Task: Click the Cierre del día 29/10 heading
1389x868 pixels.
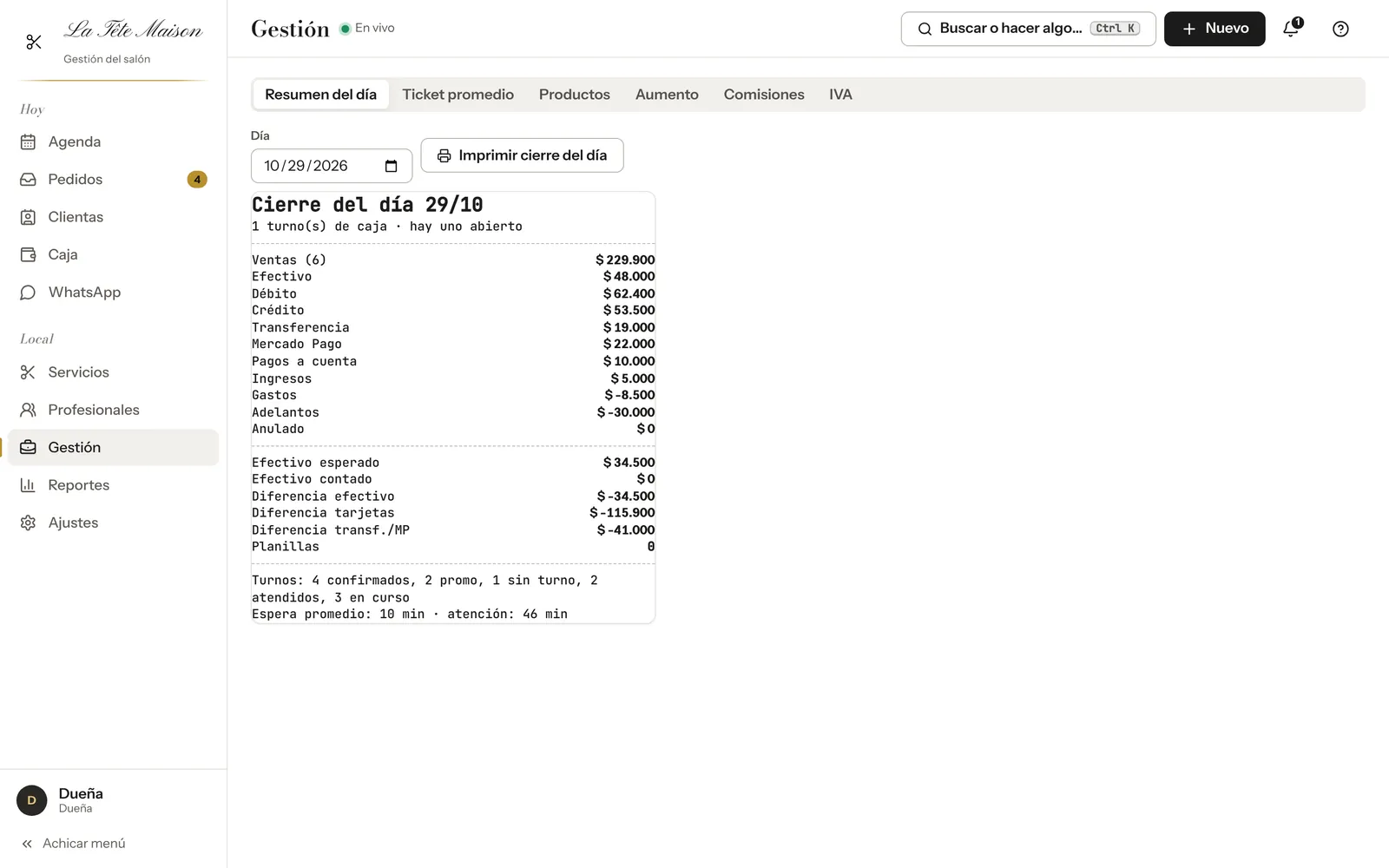Action: click(367, 205)
